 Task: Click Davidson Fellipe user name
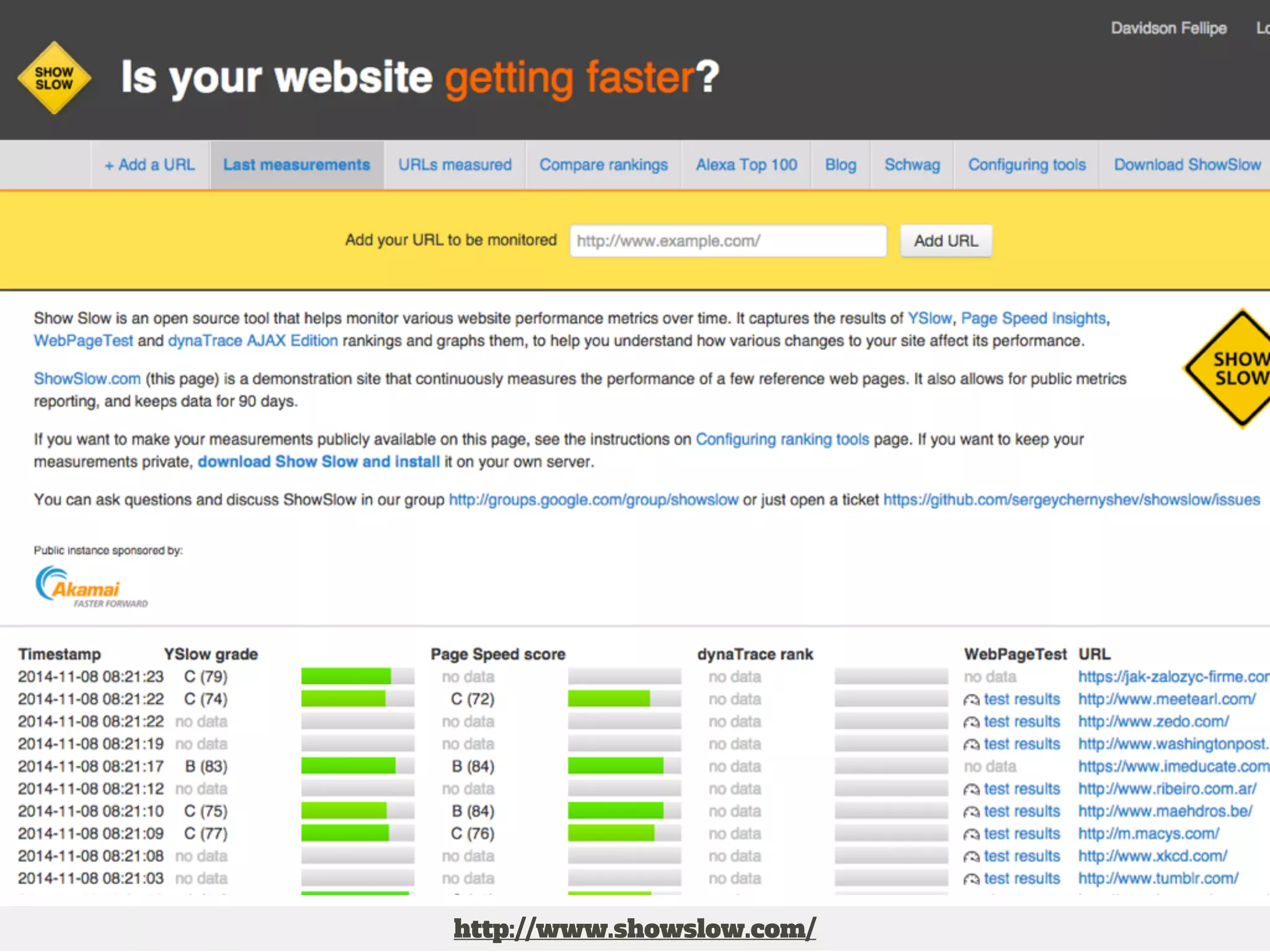(1169, 28)
